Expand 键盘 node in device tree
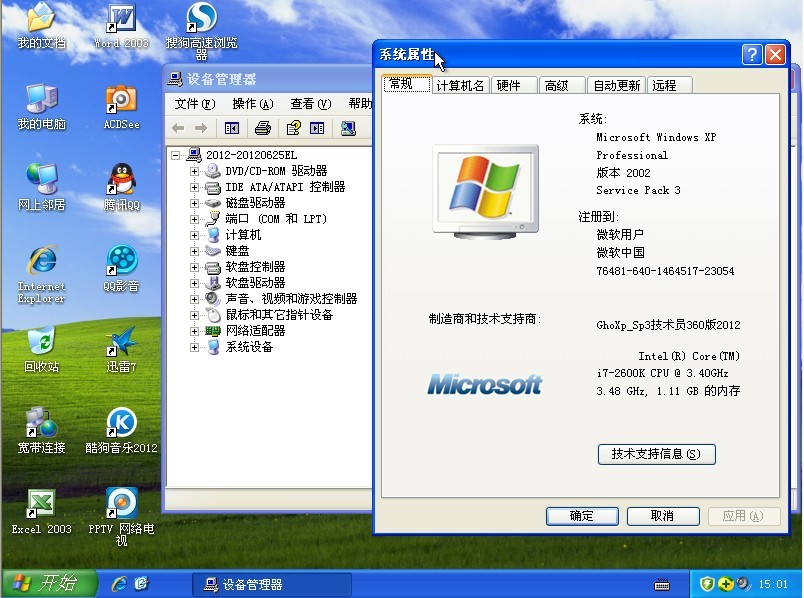The image size is (804, 598). click(x=194, y=251)
